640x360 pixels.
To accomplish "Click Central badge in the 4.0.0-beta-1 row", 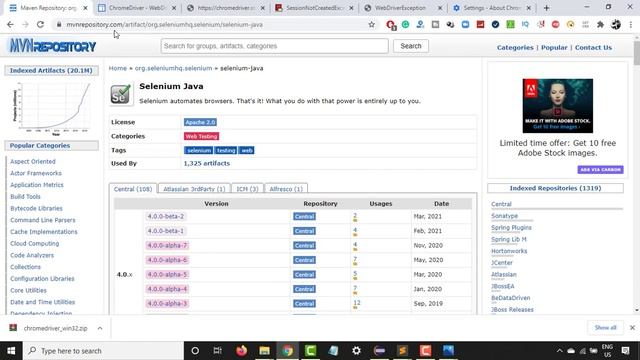I will (x=304, y=231).
